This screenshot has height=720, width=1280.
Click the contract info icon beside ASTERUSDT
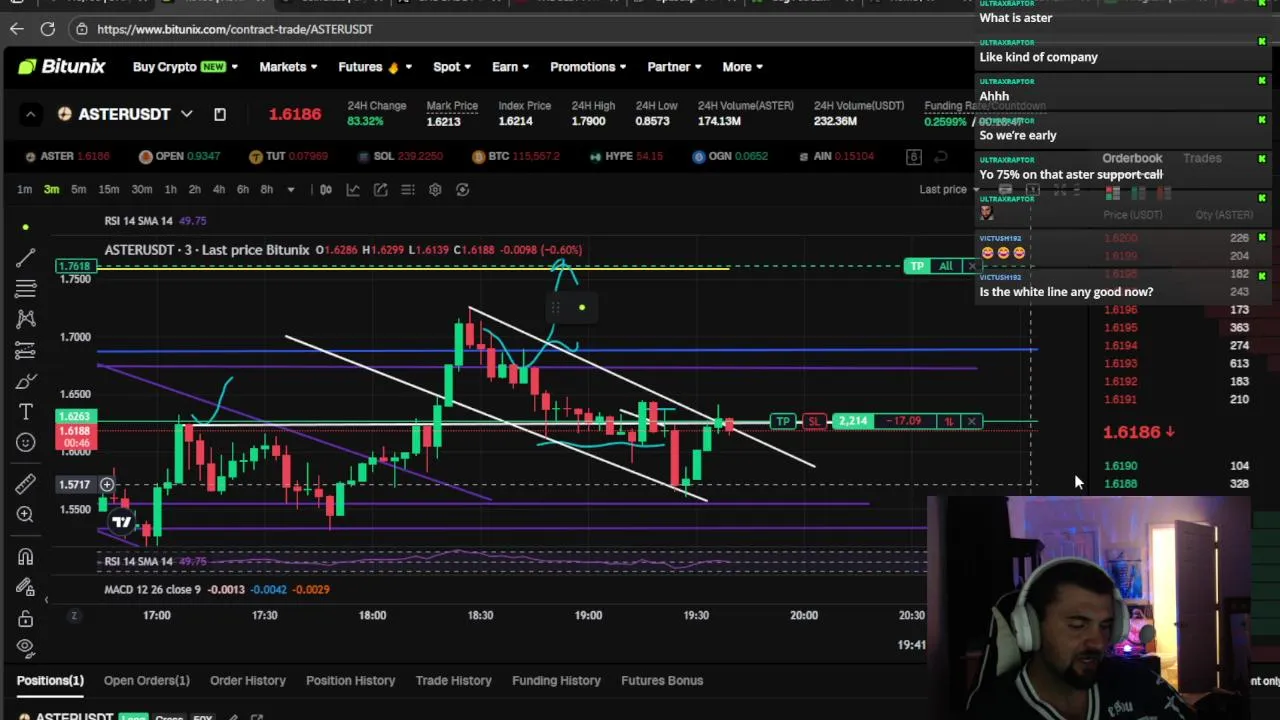coord(220,114)
